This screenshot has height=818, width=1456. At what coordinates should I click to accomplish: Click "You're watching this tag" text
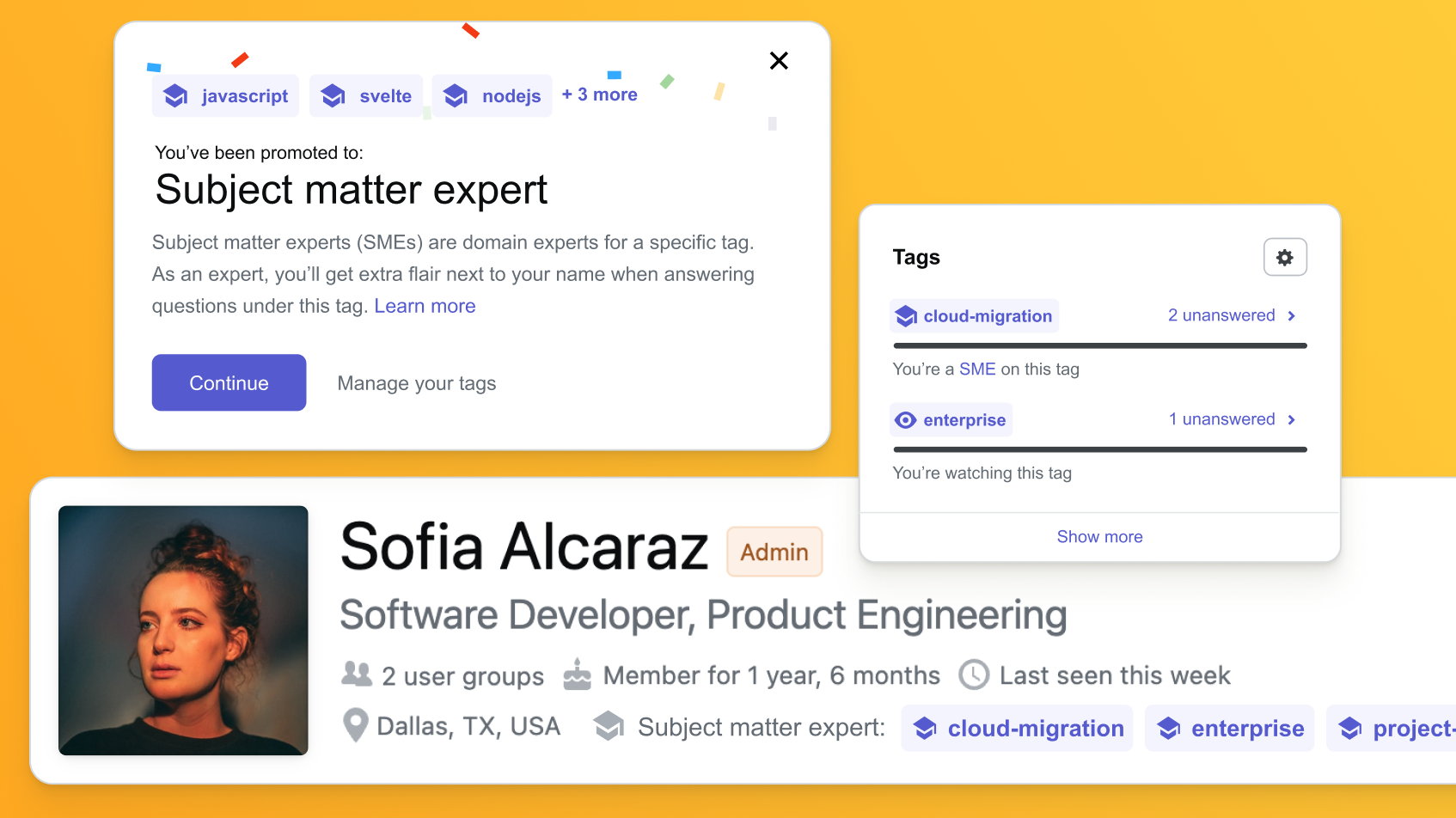coord(982,473)
